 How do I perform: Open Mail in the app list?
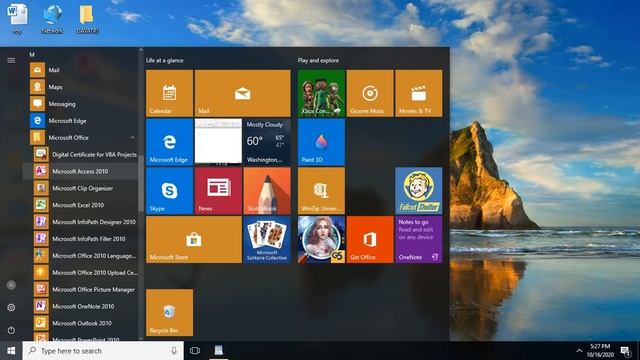[x=81, y=70]
